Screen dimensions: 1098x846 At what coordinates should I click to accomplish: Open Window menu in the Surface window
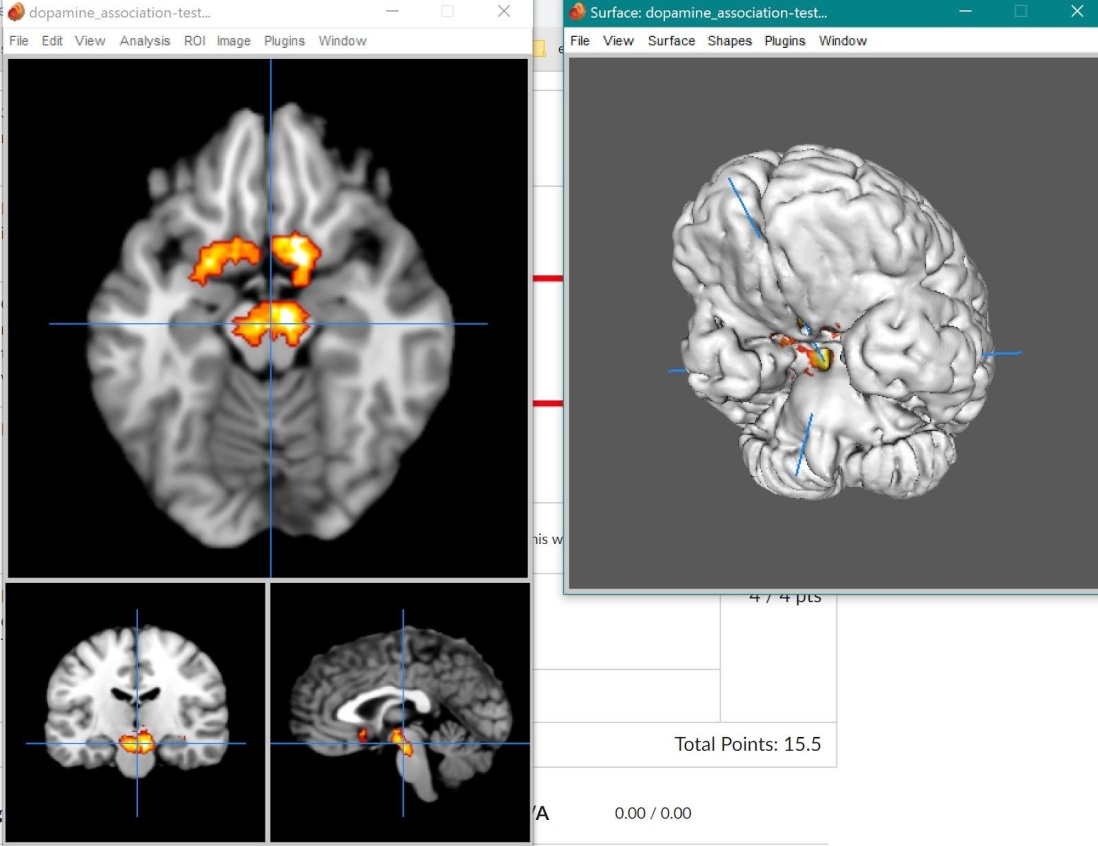tap(842, 41)
